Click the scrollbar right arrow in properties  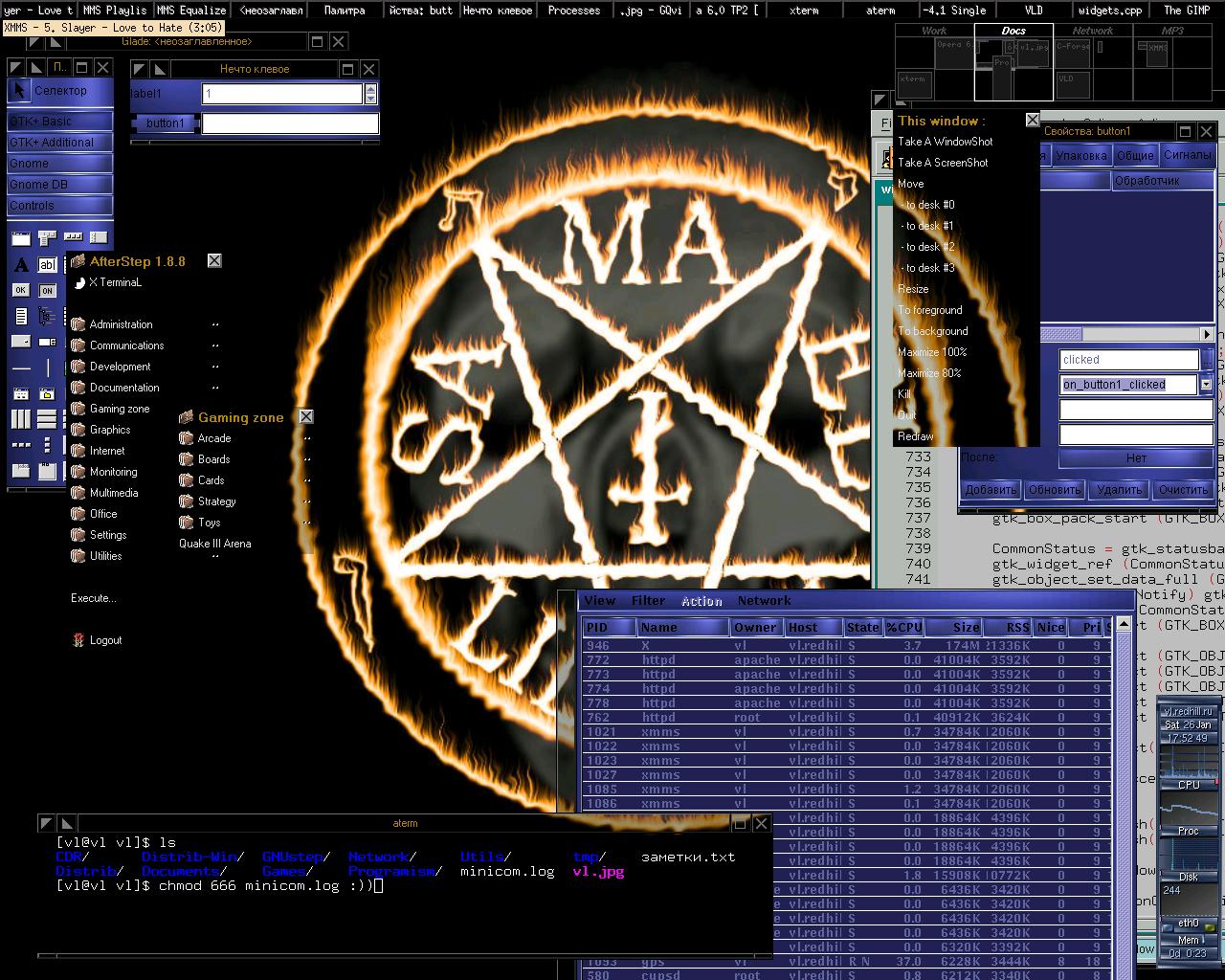coord(1207,334)
